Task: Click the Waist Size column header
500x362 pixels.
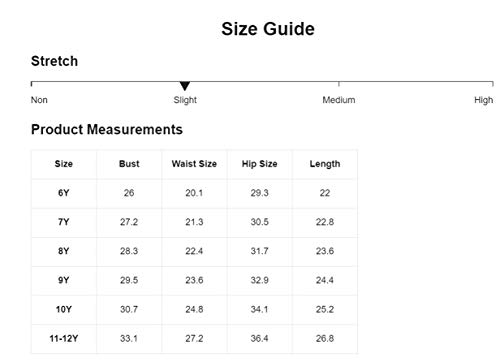Action: click(x=194, y=164)
